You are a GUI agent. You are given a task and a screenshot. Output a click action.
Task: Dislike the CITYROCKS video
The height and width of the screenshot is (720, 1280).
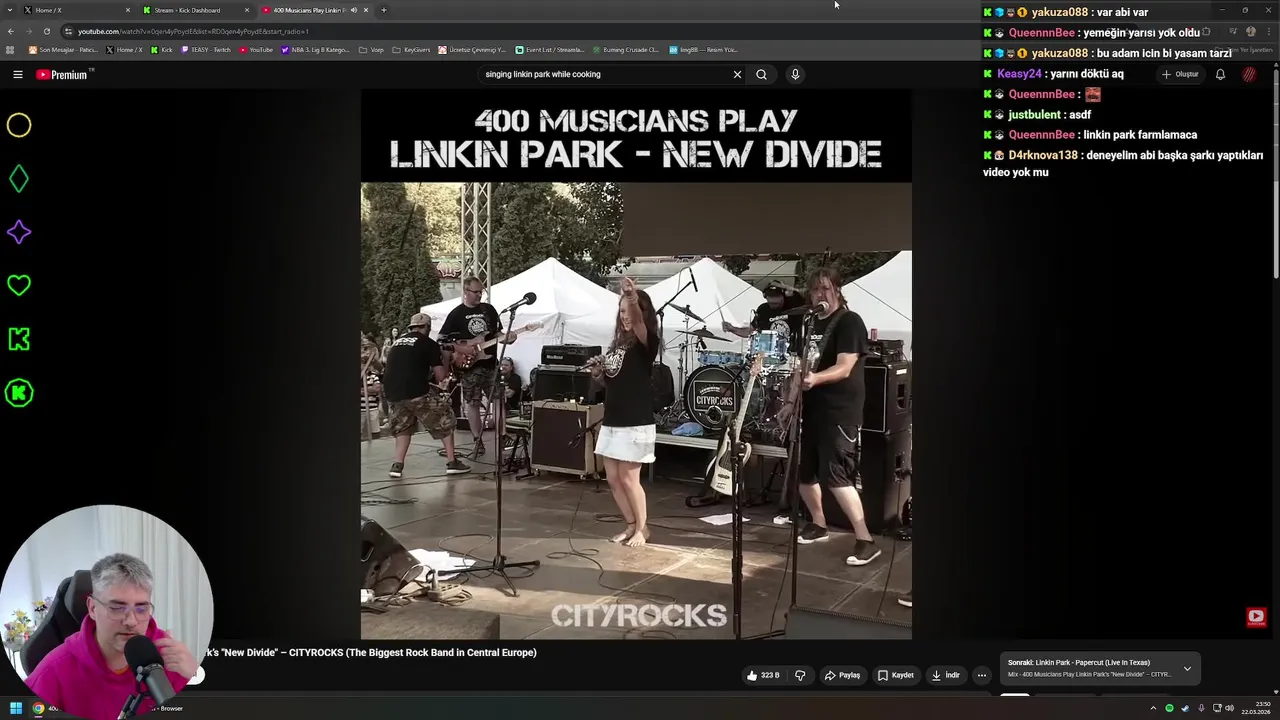coord(800,675)
